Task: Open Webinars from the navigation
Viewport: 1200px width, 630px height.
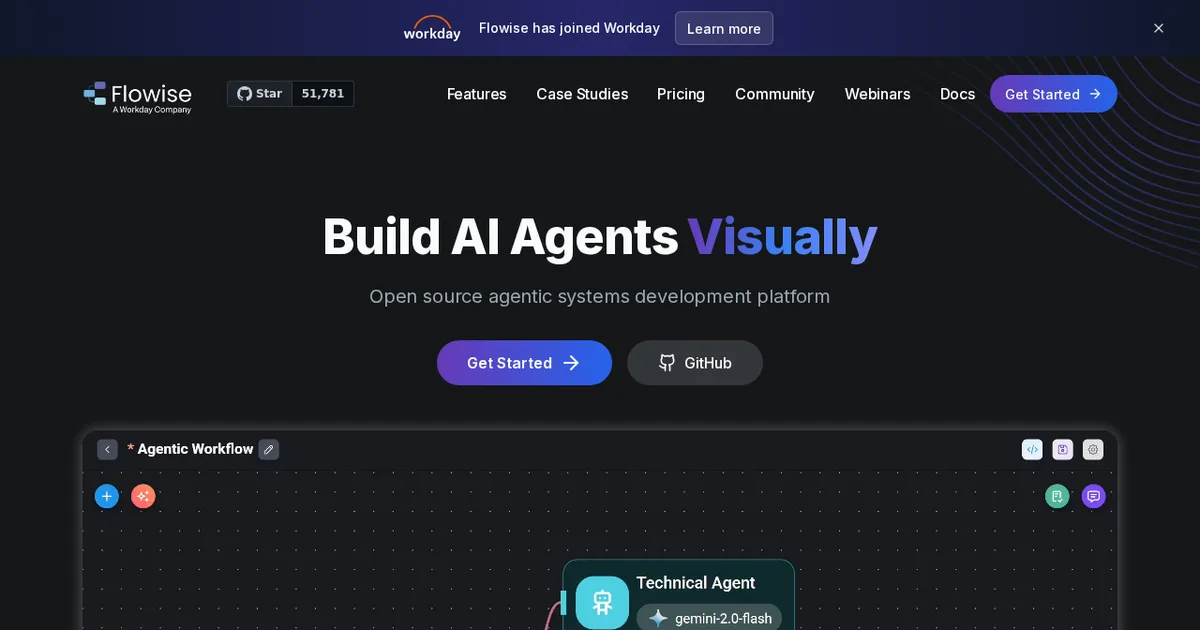Action: [877, 94]
